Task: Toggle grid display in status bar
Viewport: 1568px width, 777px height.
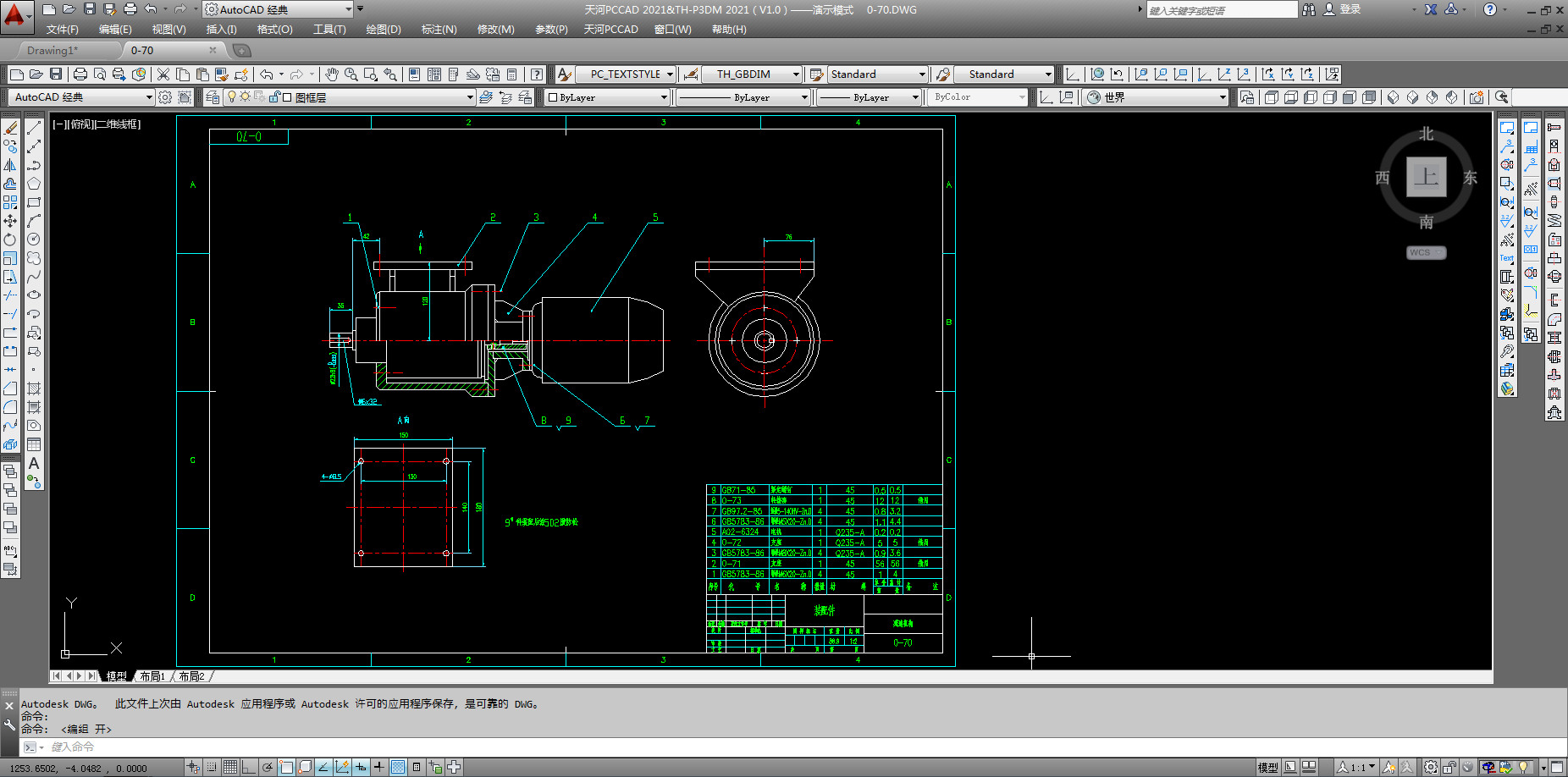Action: point(229,767)
